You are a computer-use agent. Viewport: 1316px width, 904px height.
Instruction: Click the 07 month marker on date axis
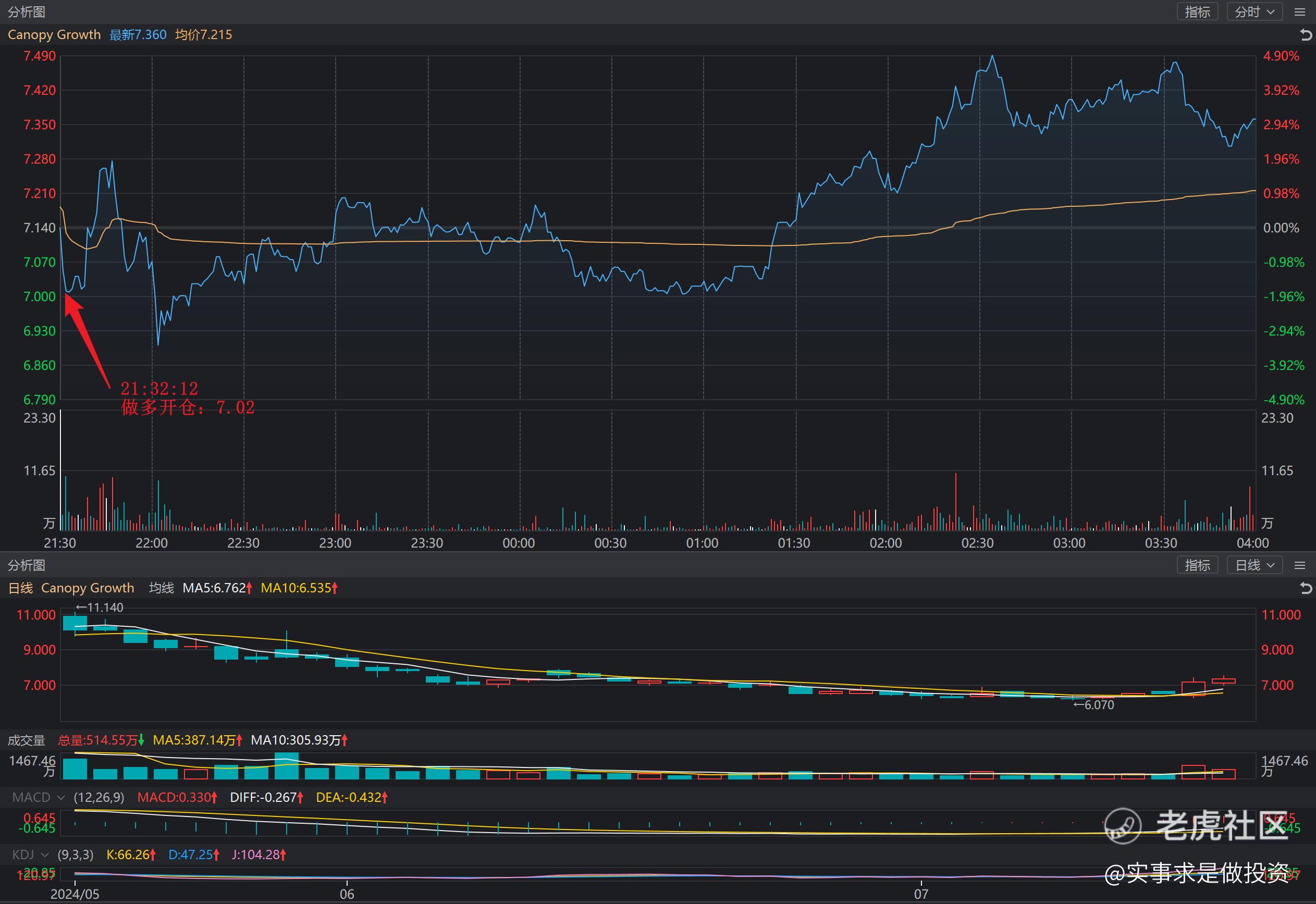point(921,895)
